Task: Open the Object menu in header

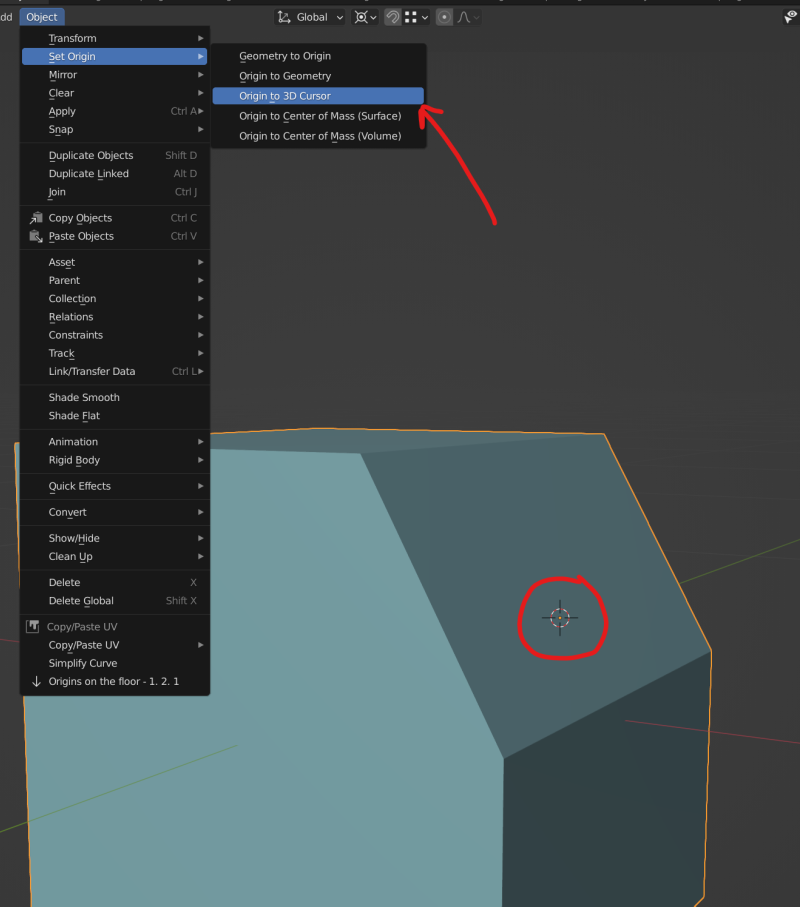Action: pos(42,17)
